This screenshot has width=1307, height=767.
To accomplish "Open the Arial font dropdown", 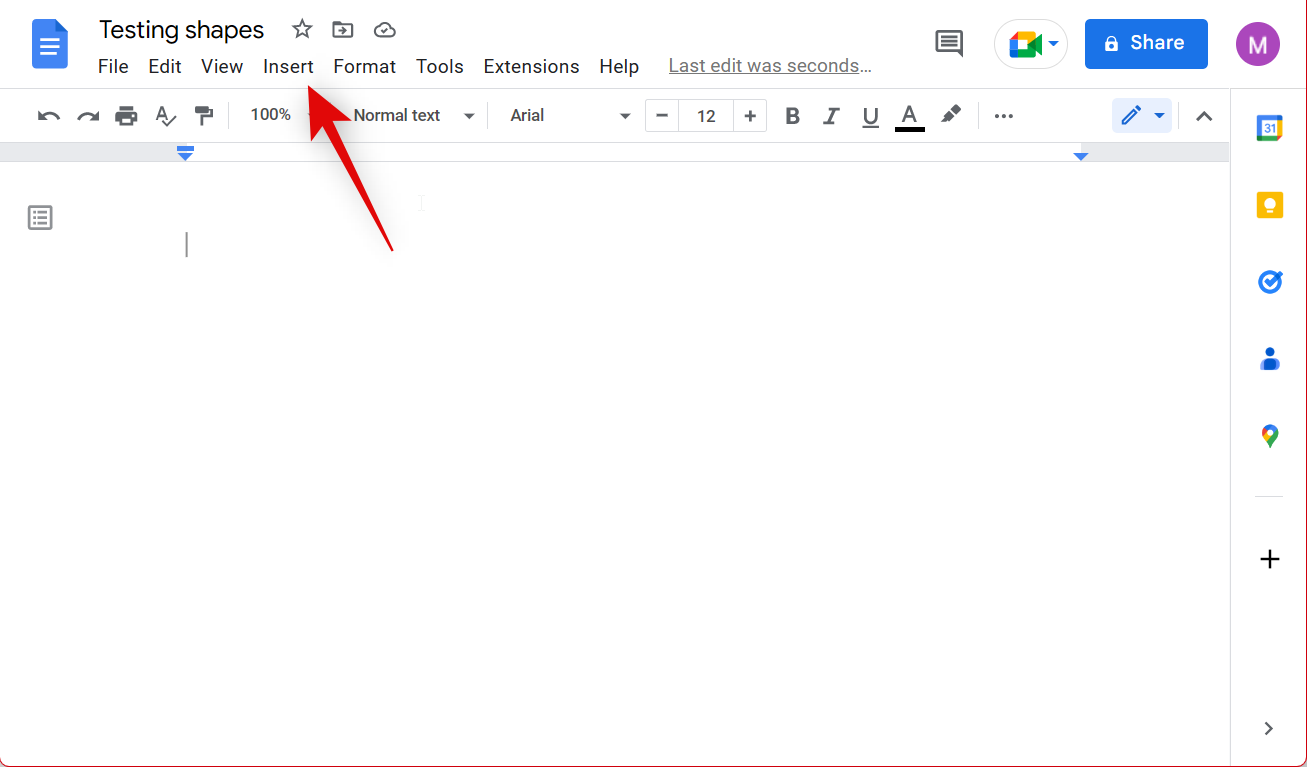I will point(570,116).
